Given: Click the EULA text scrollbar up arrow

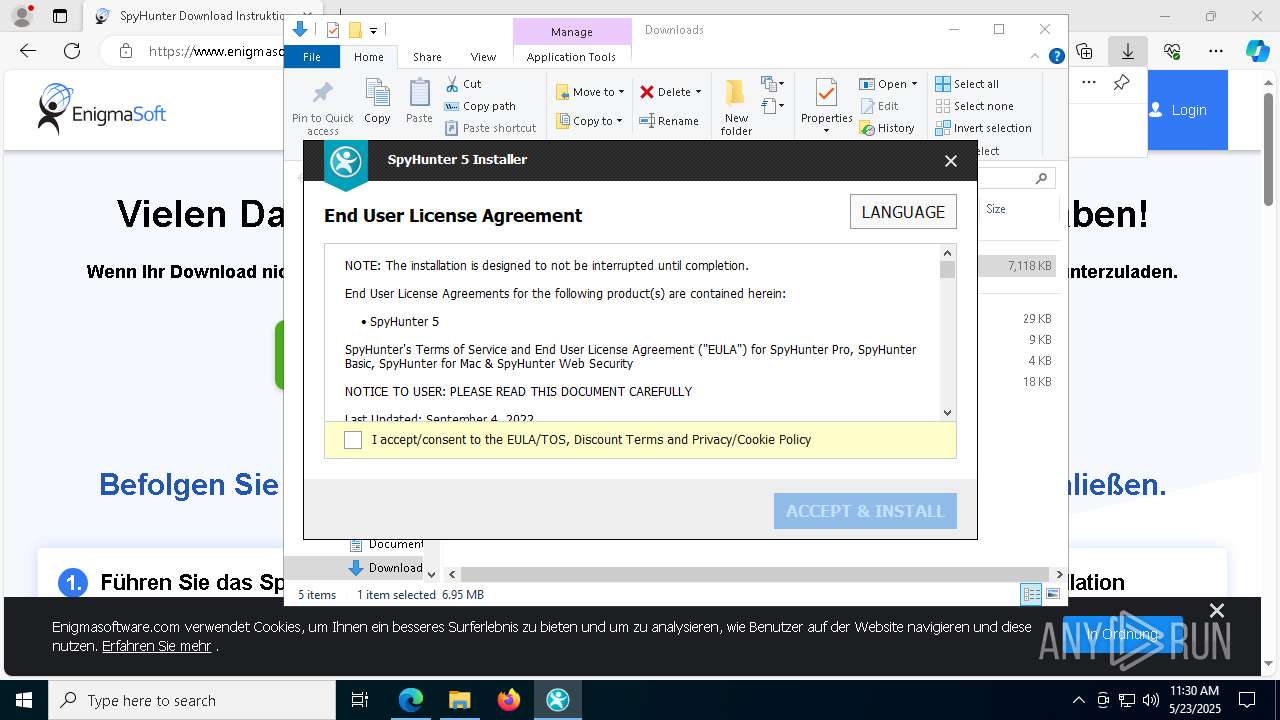Looking at the screenshot, I should [948, 252].
